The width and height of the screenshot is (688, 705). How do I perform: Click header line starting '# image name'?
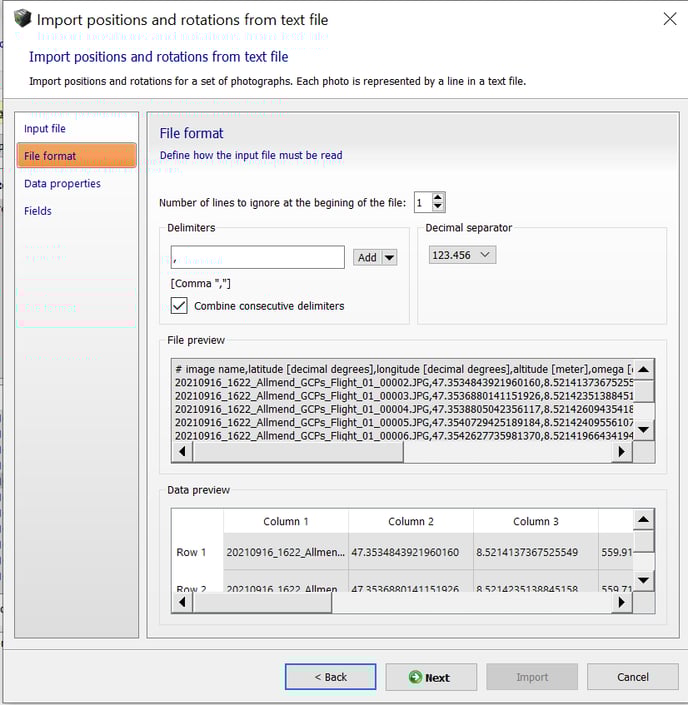point(404,370)
